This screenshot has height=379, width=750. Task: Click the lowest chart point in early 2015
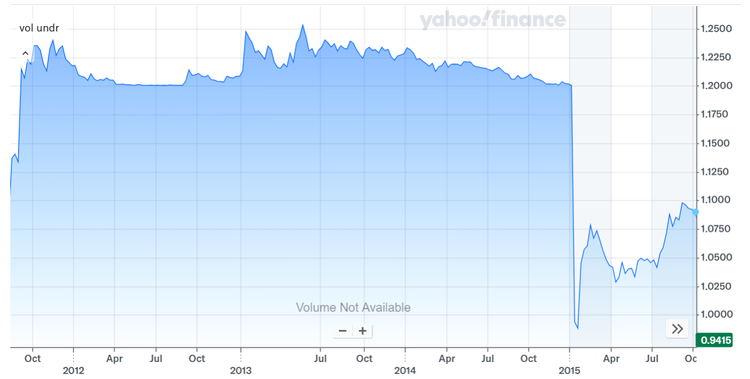578,328
